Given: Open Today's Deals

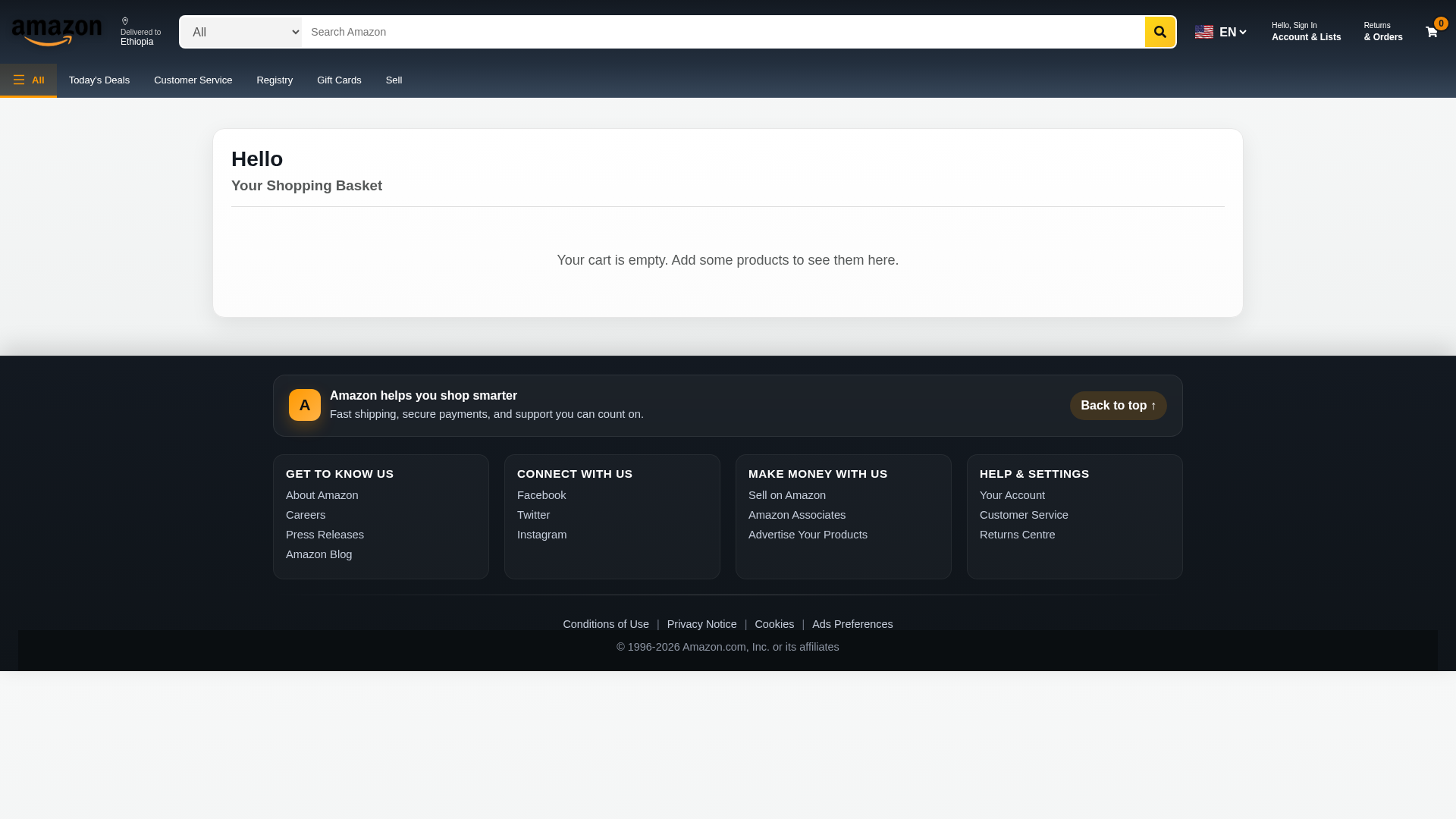Looking at the screenshot, I should click(99, 80).
